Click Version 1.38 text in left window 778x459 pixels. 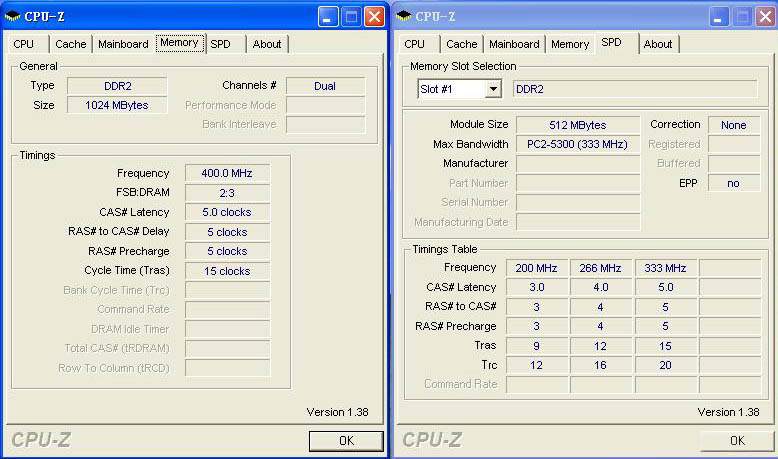337,412
